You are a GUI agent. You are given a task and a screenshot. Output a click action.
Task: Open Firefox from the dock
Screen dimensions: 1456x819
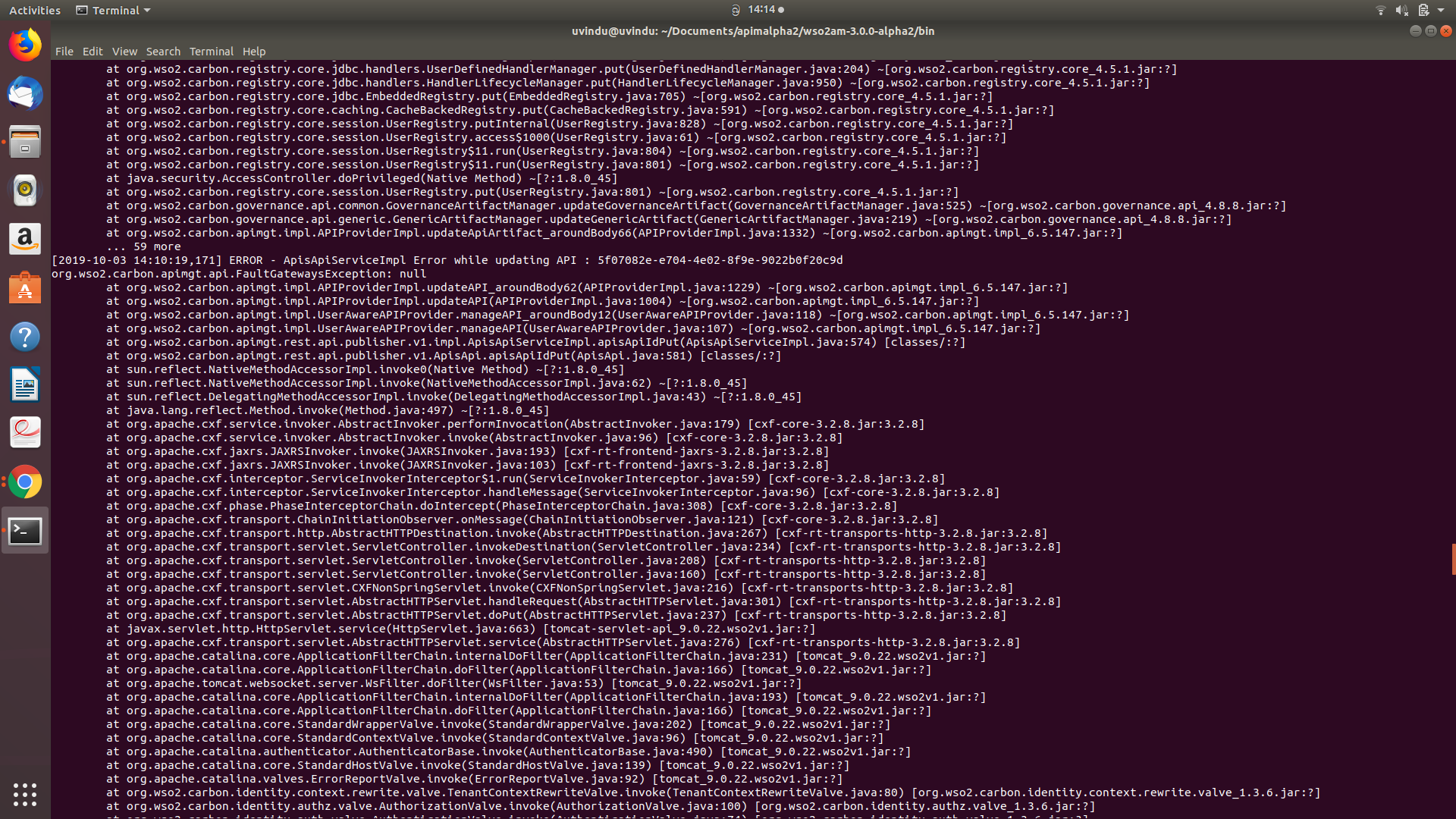pos(25,45)
